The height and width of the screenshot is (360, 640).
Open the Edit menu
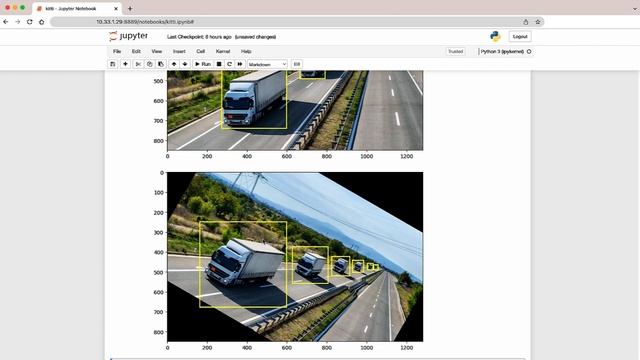click(136, 51)
